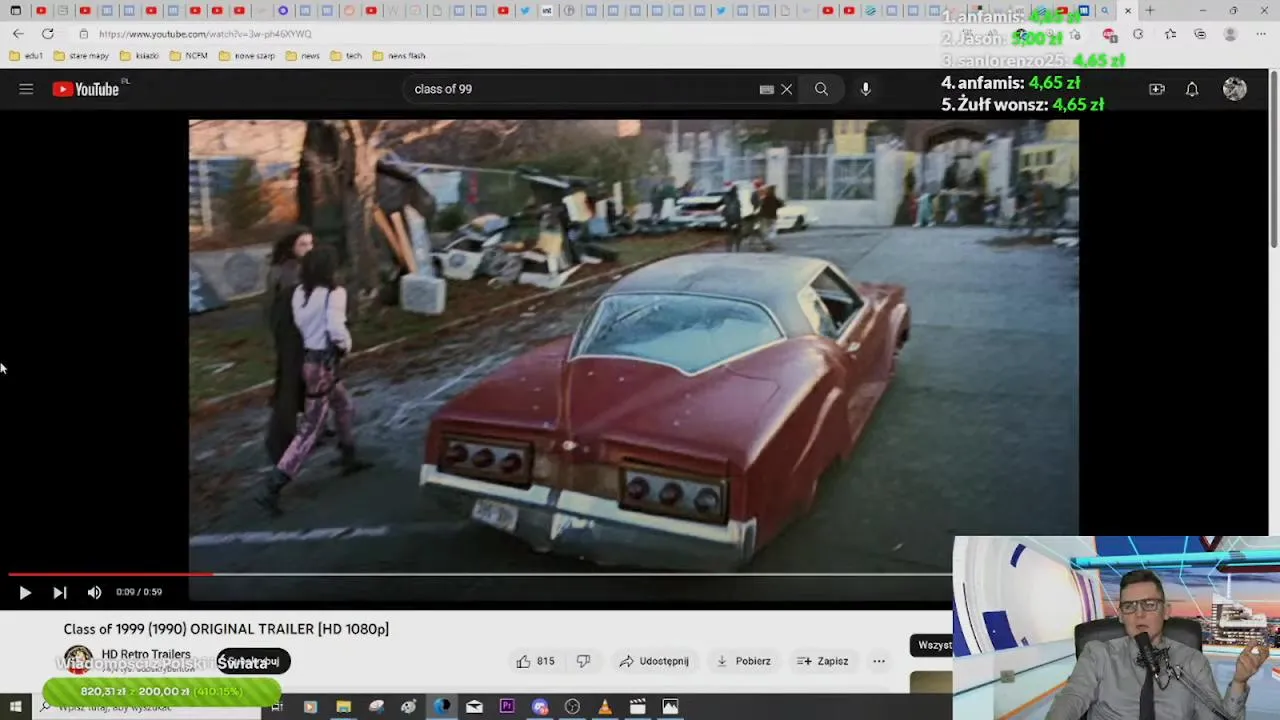The height and width of the screenshot is (720, 1280).
Task: Open the news flash bookmarks folder
Action: pos(399,56)
